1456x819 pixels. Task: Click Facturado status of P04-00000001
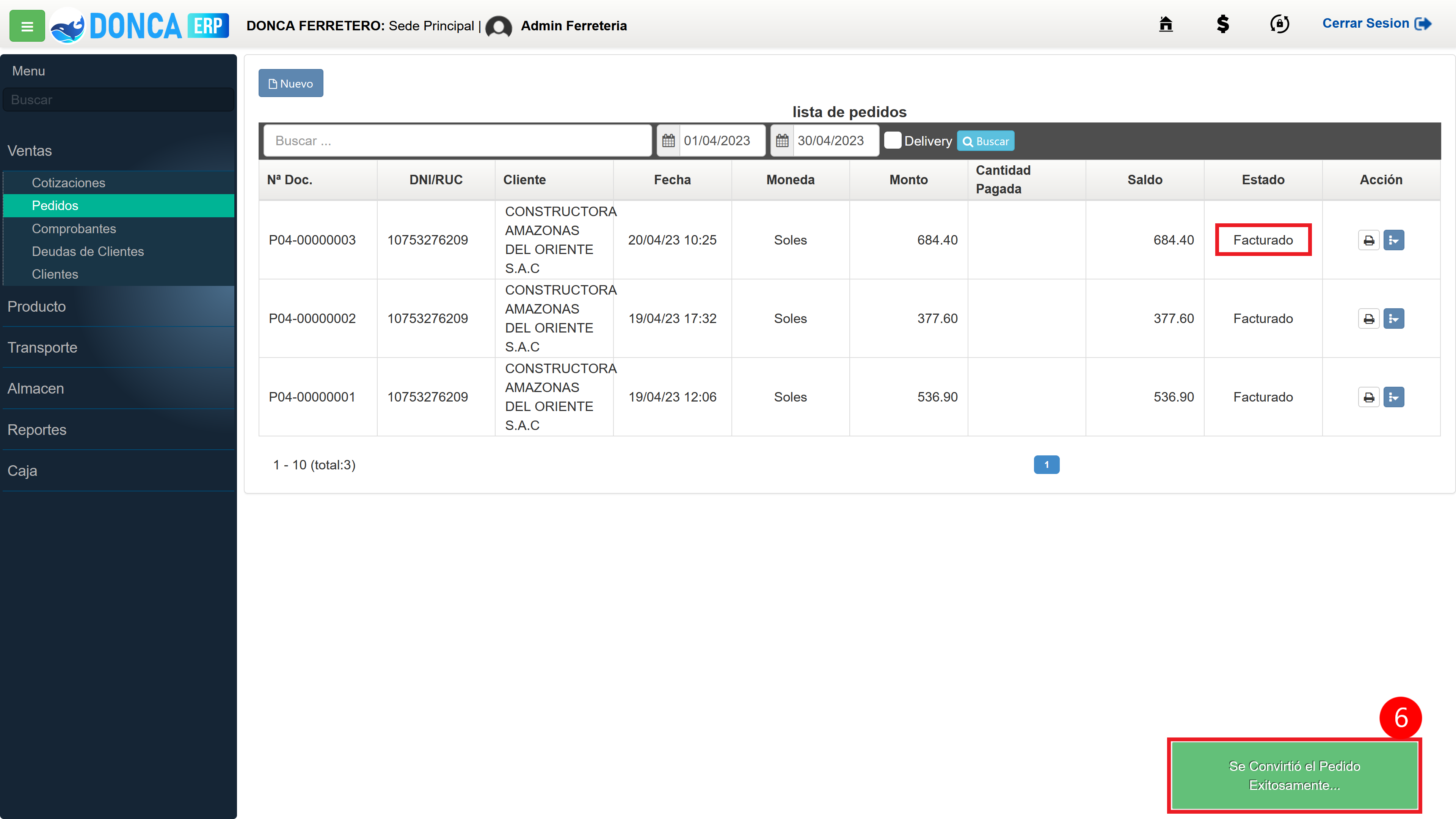coord(1263,397)
